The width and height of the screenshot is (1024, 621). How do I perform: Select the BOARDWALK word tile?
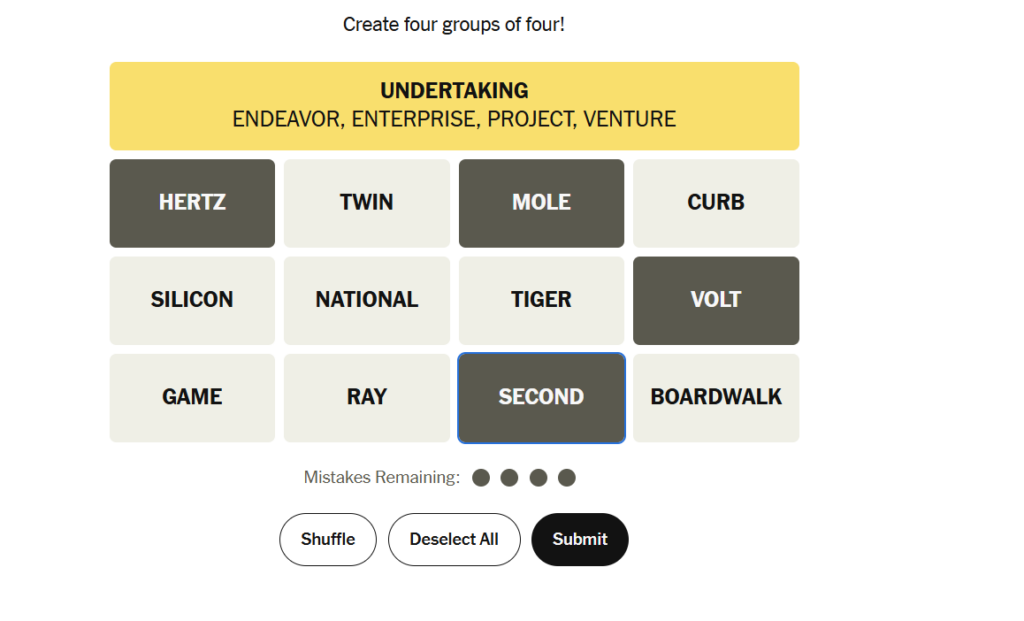(x=716, y=397)
